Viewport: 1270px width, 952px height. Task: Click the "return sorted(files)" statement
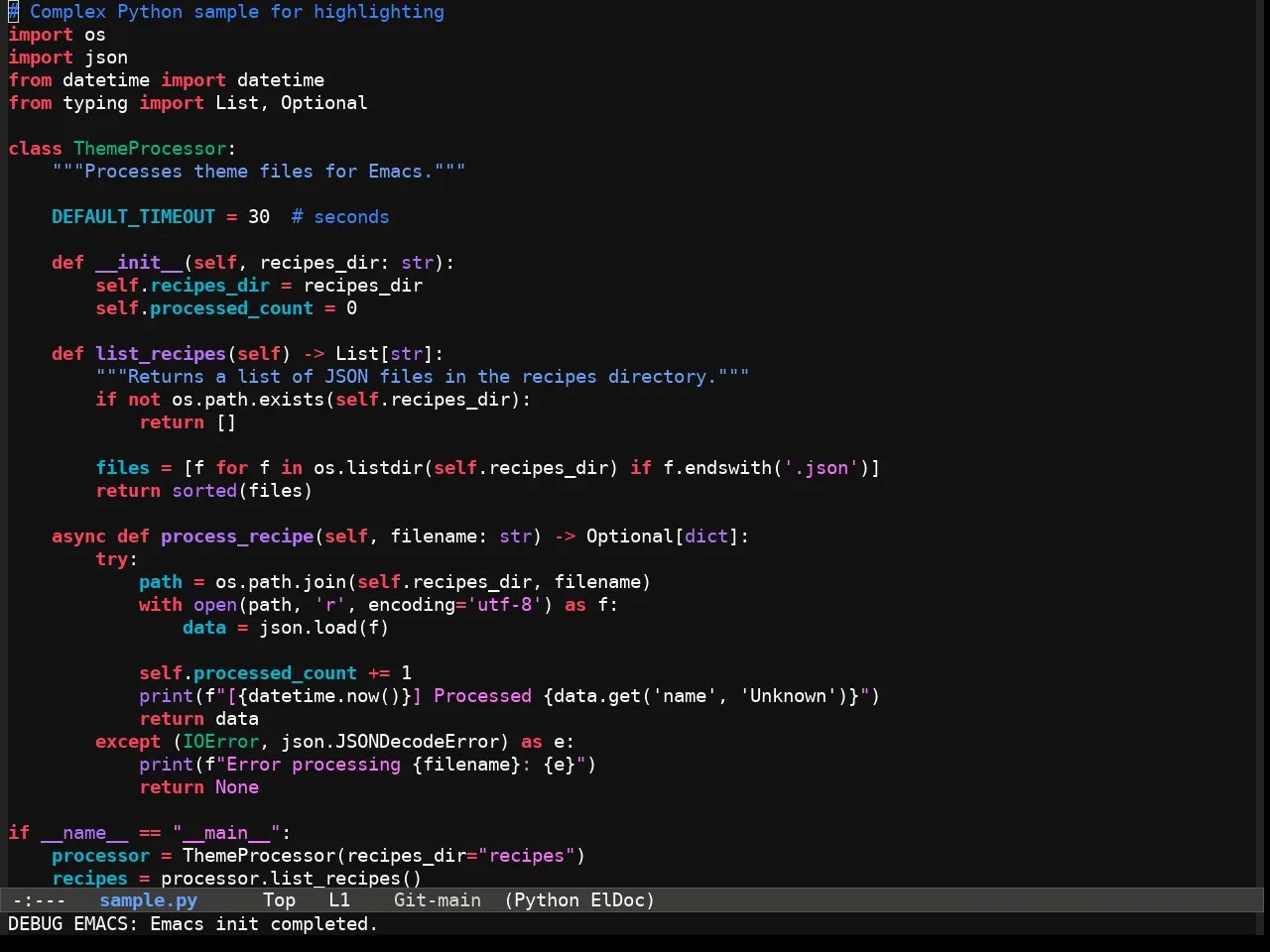tap(203, 491)
